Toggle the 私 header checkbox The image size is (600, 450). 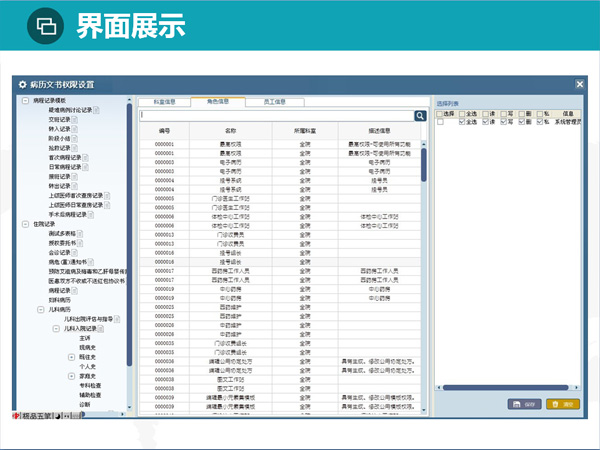[x=540, y=114]
